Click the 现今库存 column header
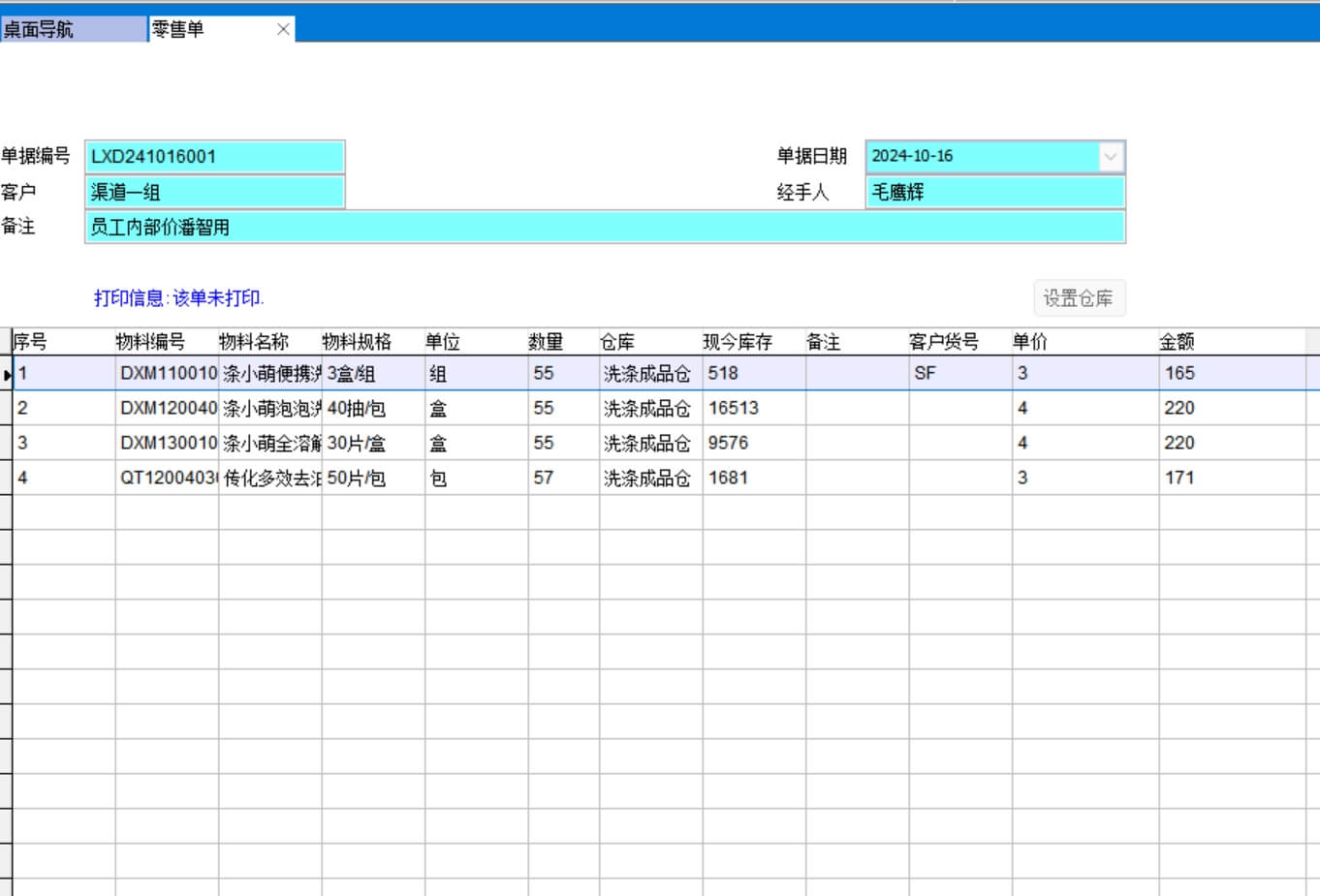This screenshot has height=896, width=1320. click(x=738, y=342)
